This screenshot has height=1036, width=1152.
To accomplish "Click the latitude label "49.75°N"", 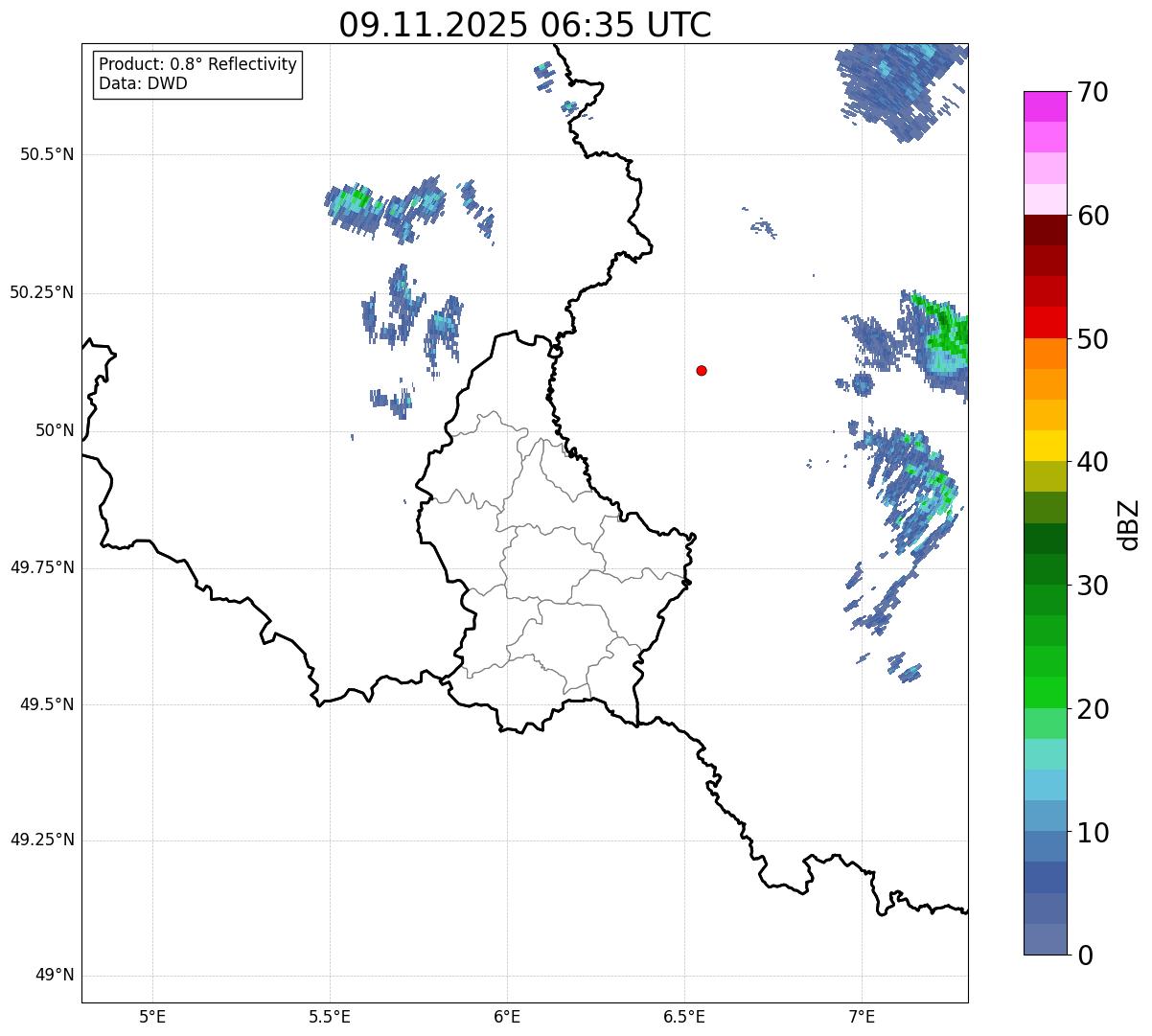I will [41, 567].
